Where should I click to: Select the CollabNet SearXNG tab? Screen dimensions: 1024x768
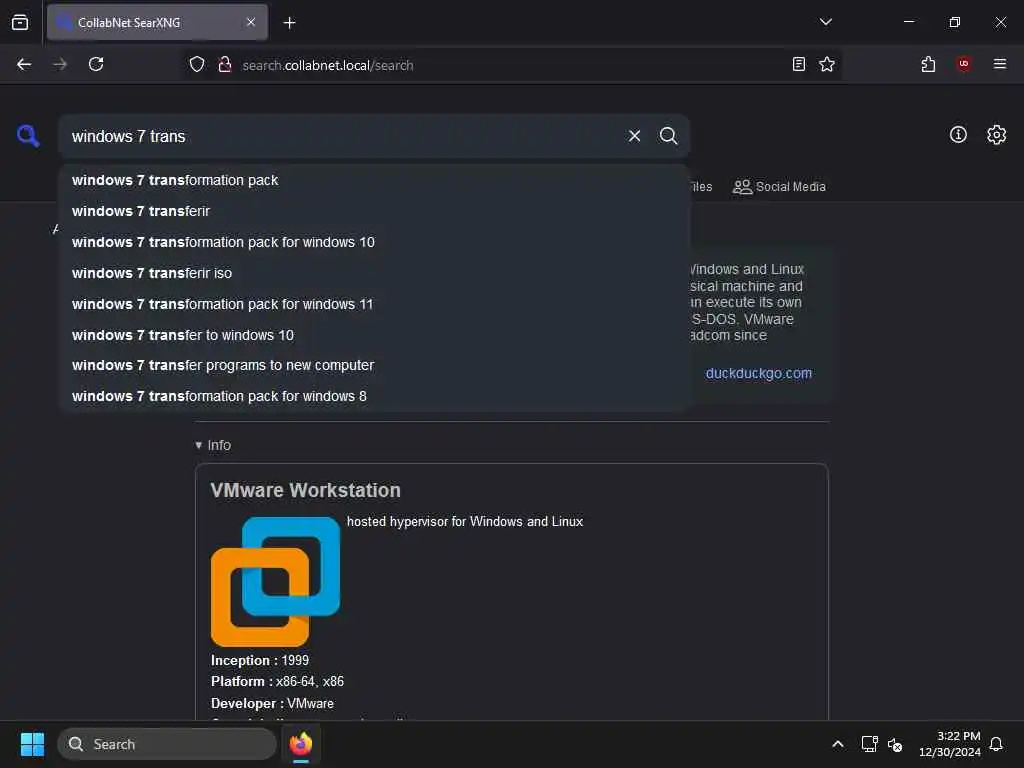(x=157, y=22)
